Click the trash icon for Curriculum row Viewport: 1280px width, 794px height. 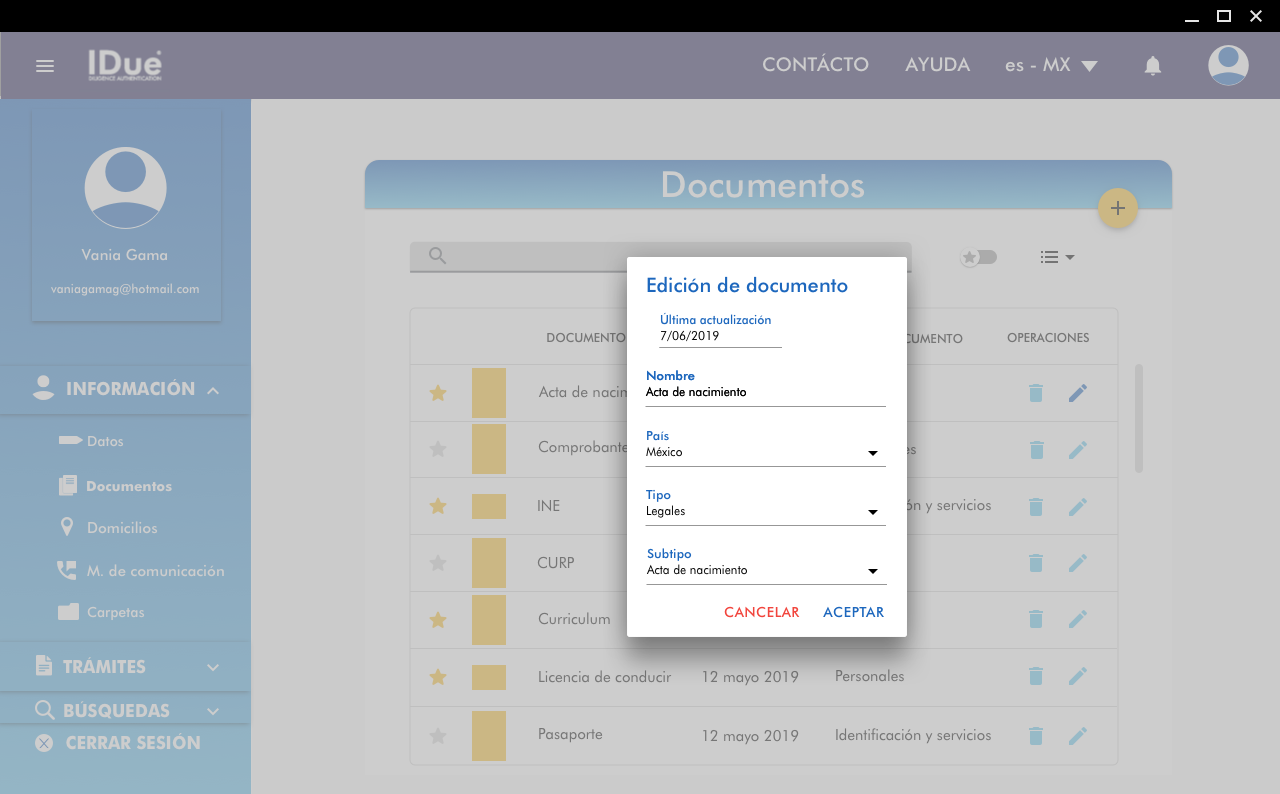[x=1036, y=620]
